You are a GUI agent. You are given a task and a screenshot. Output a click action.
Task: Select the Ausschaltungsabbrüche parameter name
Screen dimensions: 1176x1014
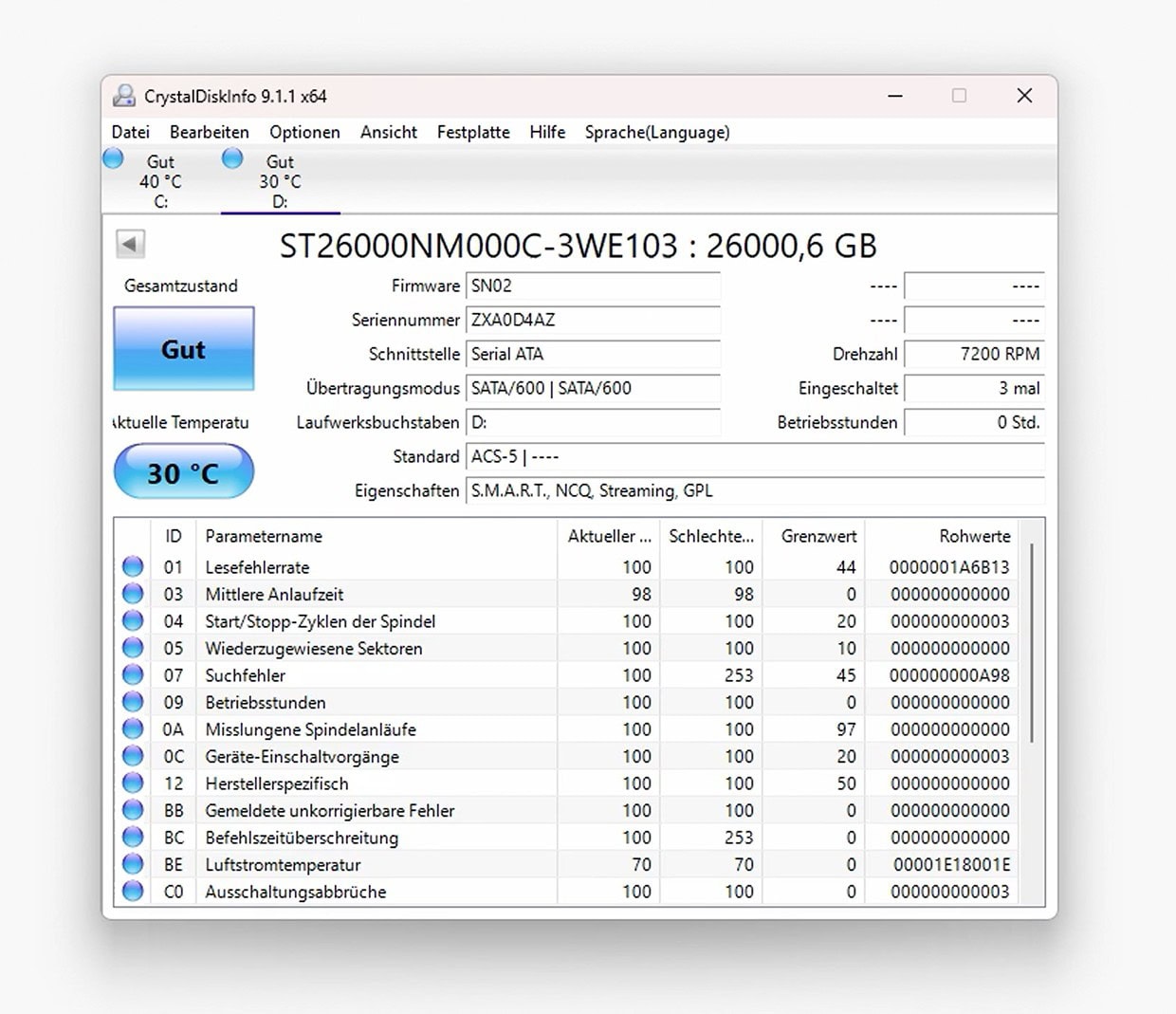click(296, 892)
